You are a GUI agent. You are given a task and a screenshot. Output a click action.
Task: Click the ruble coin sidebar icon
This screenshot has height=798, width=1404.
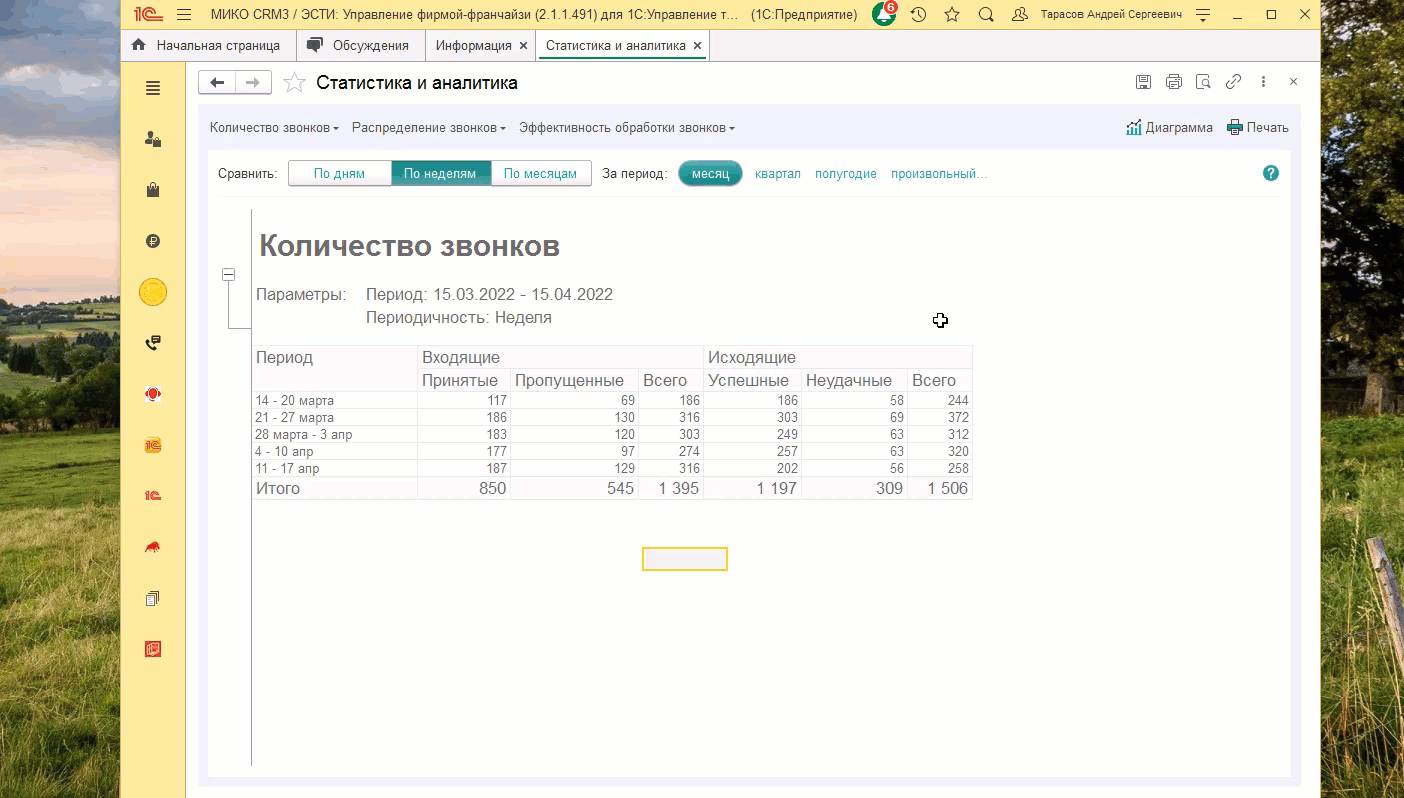[x=153, y=241]
